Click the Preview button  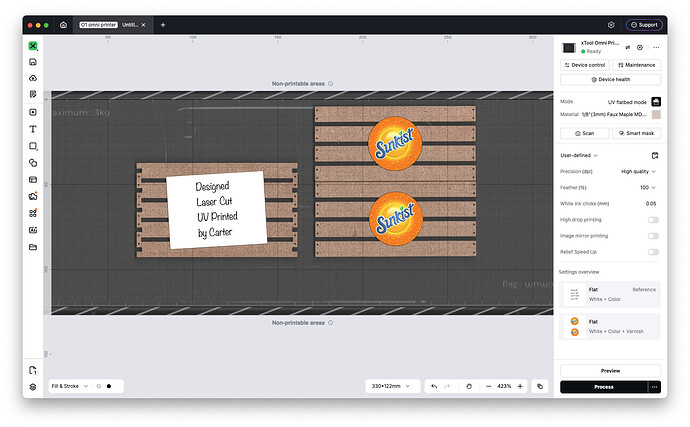pos(610,371)
